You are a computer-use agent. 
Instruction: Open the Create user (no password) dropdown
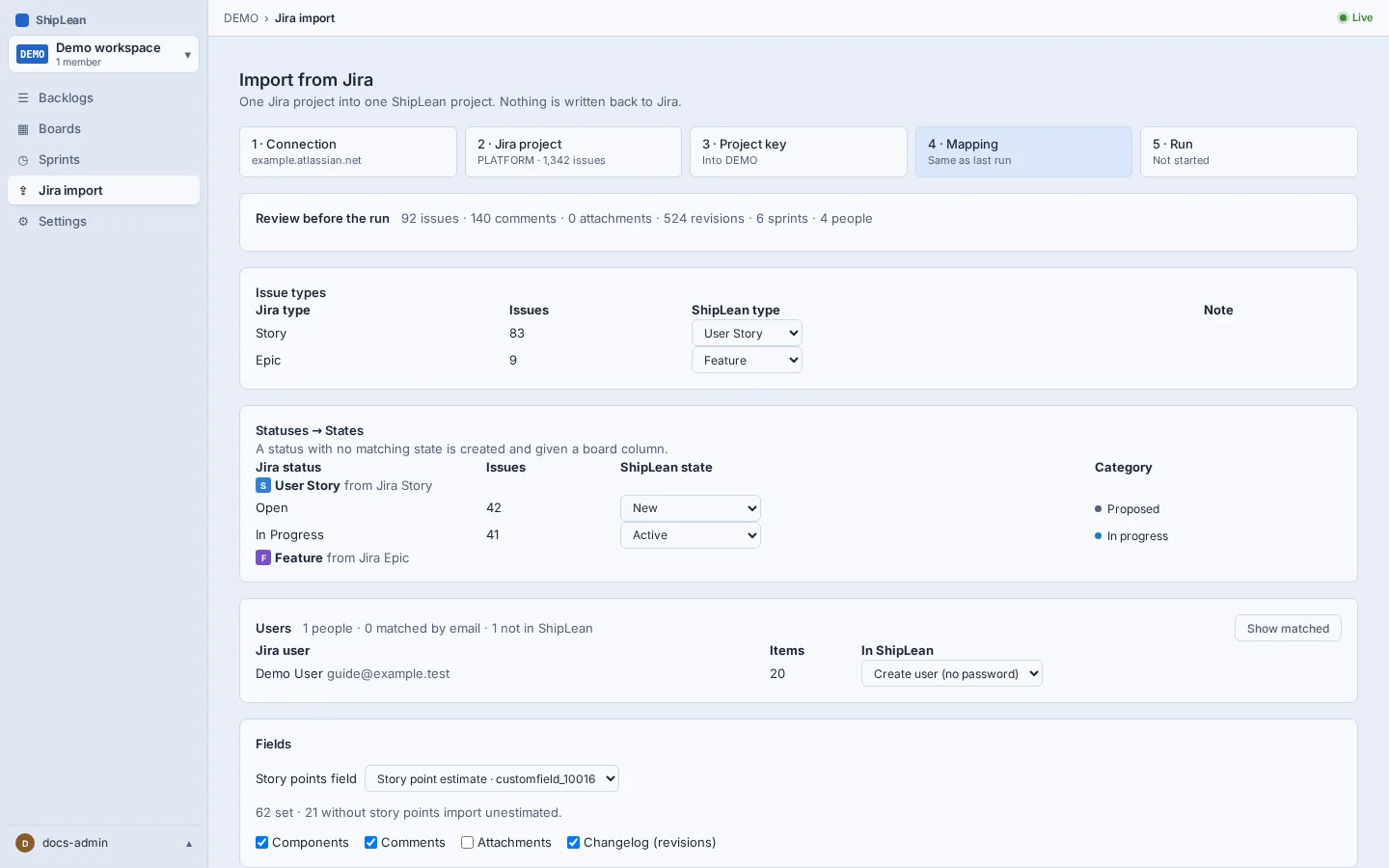(952, 674)
